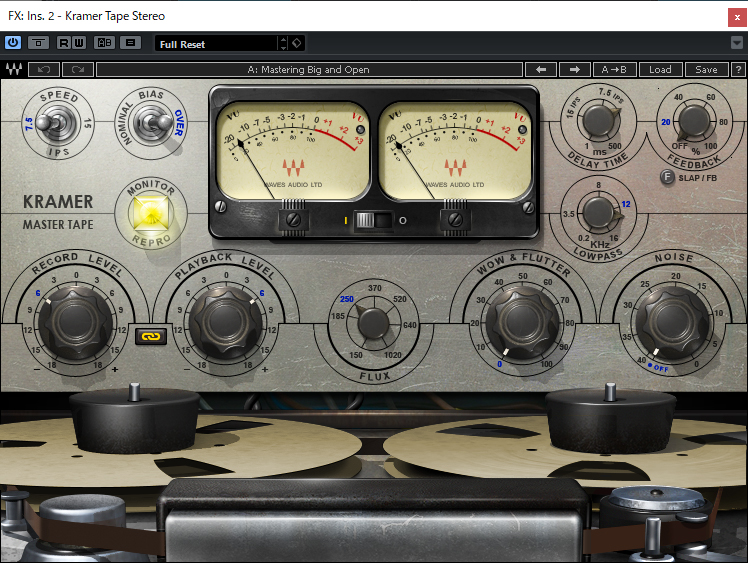Screen dimensions: 748x563
Task: Select 1020 on Flux dial
Action: (x=393, y=355)
